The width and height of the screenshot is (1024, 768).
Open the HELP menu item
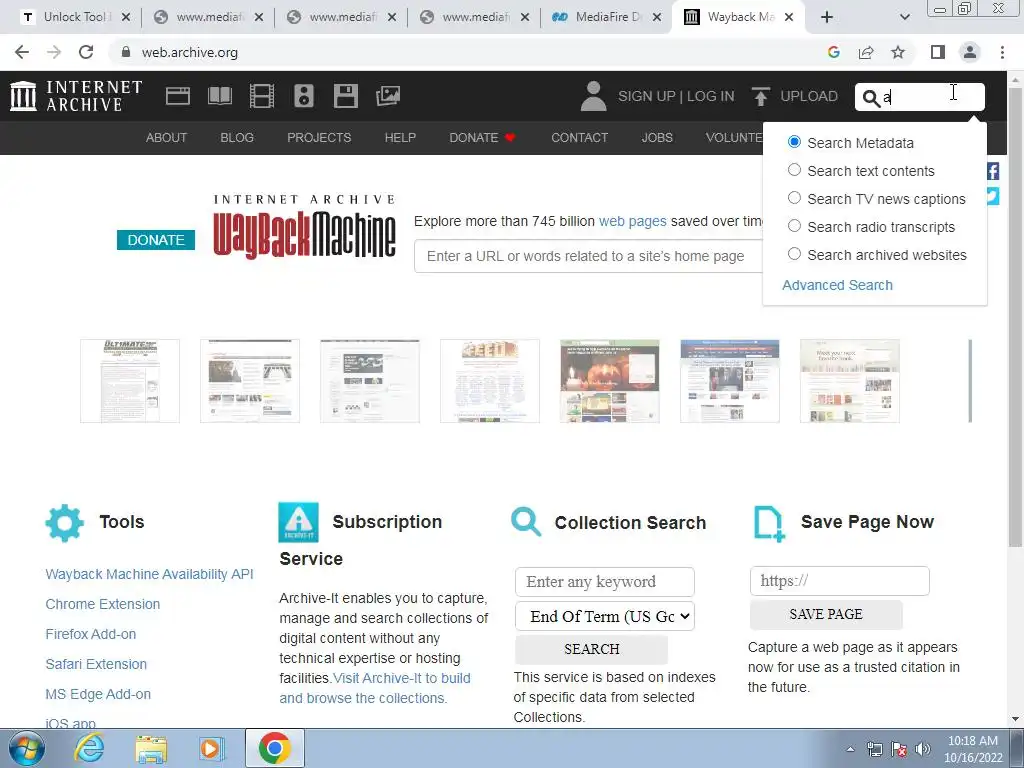point(400,138)
